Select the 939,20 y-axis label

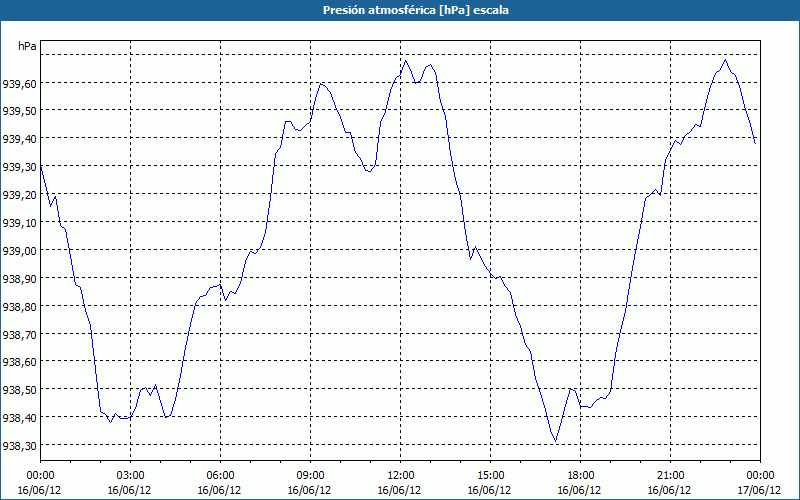19,194
